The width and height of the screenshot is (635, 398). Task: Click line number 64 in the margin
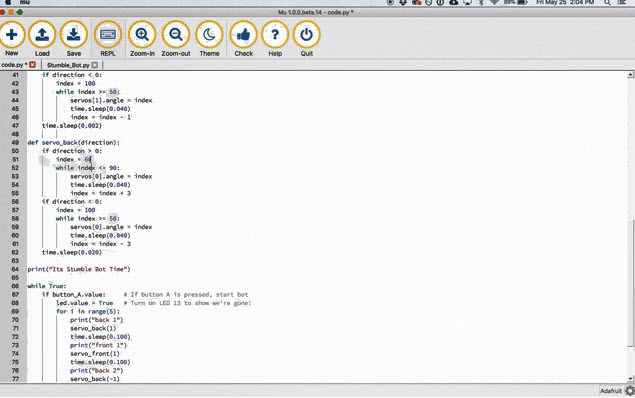[15, 269]
